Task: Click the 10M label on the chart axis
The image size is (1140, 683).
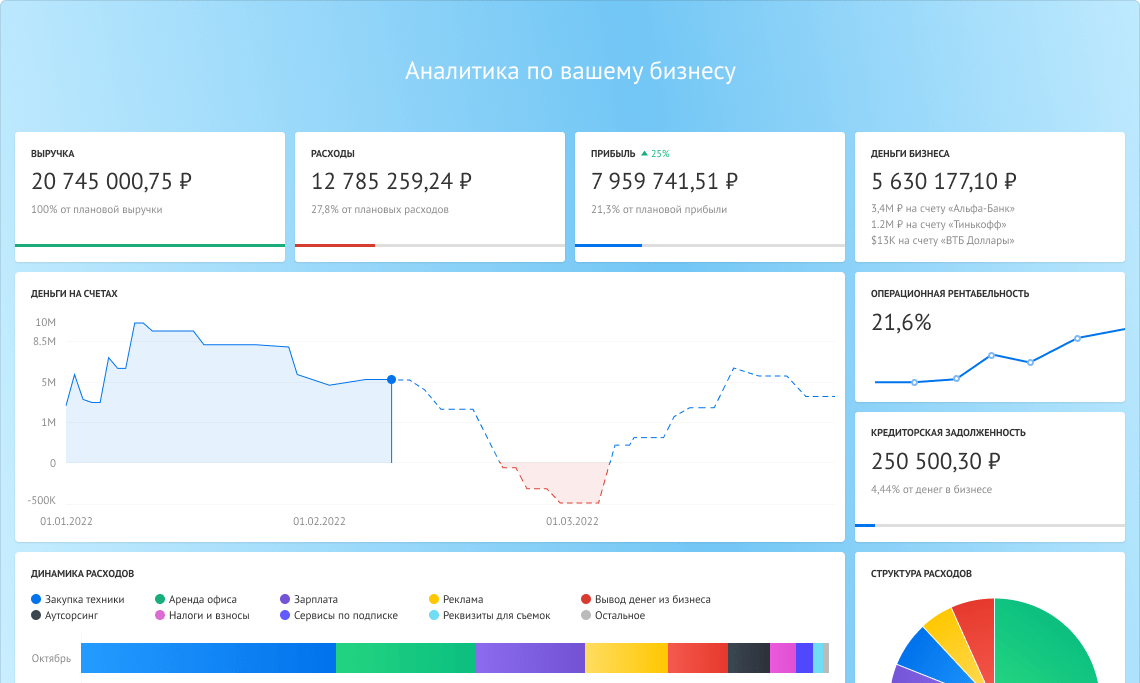Action: pyautogui.click(x=45, y=322)
